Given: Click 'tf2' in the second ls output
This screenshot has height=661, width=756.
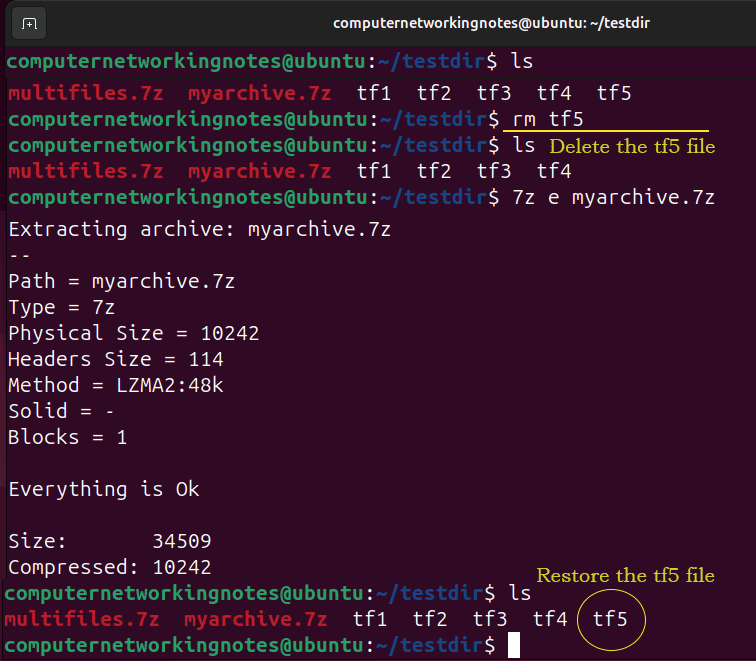Looking at the screenshot, I should [x=434, y=171].
